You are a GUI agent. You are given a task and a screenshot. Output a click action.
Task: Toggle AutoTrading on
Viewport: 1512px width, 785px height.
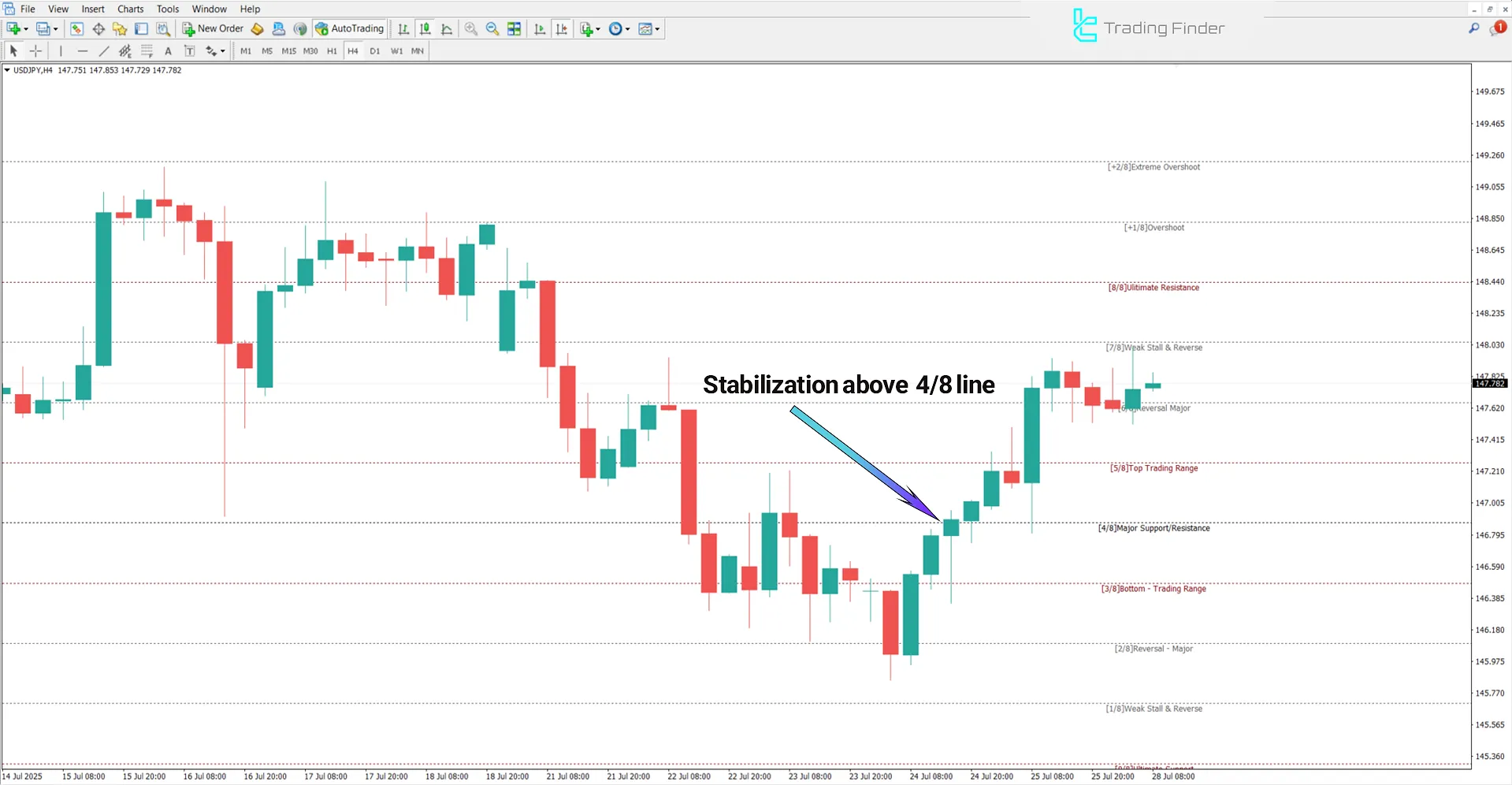coord(349,28)
